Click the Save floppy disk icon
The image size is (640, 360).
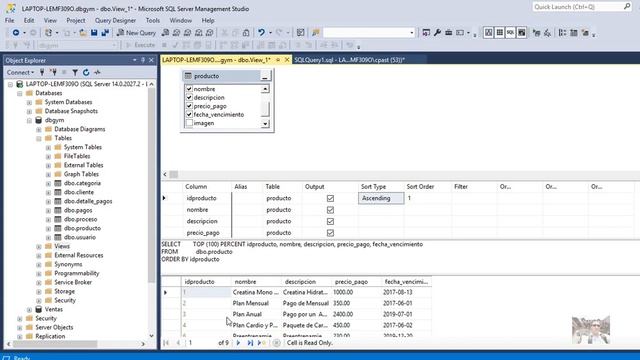94,33
